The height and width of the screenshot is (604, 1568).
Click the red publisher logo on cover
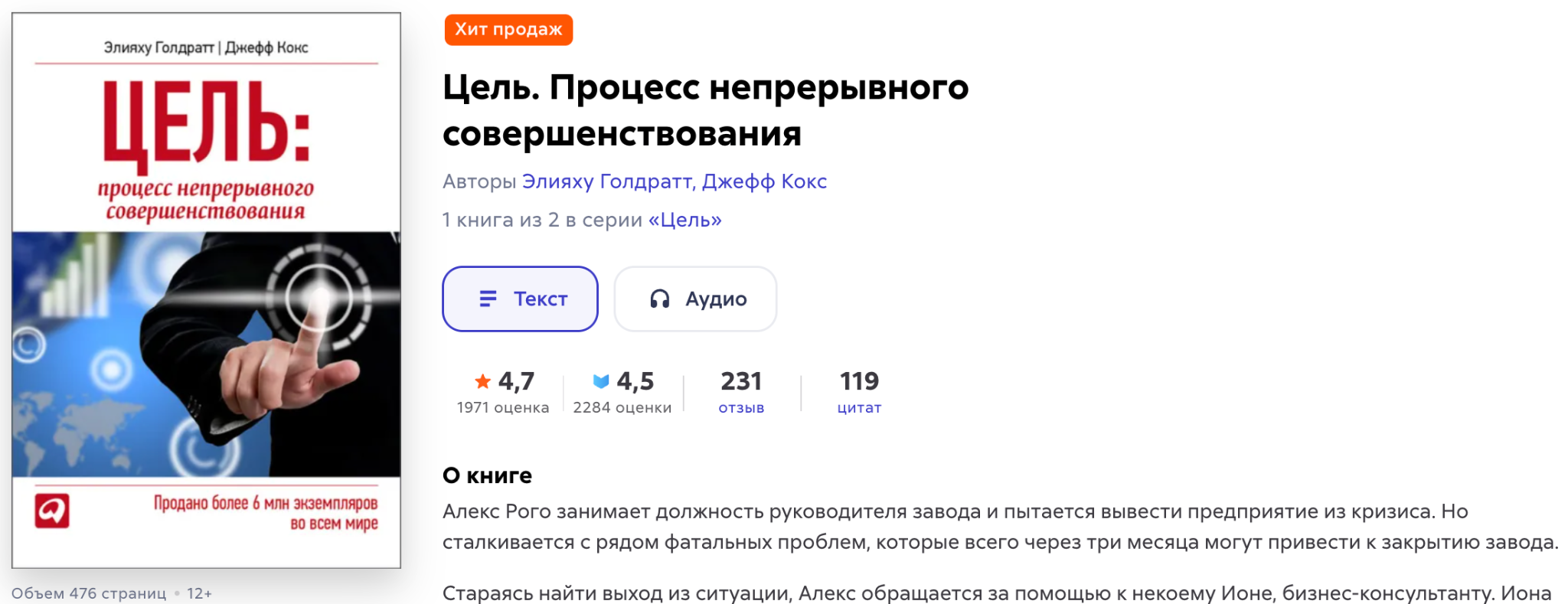tap(52, 511)
